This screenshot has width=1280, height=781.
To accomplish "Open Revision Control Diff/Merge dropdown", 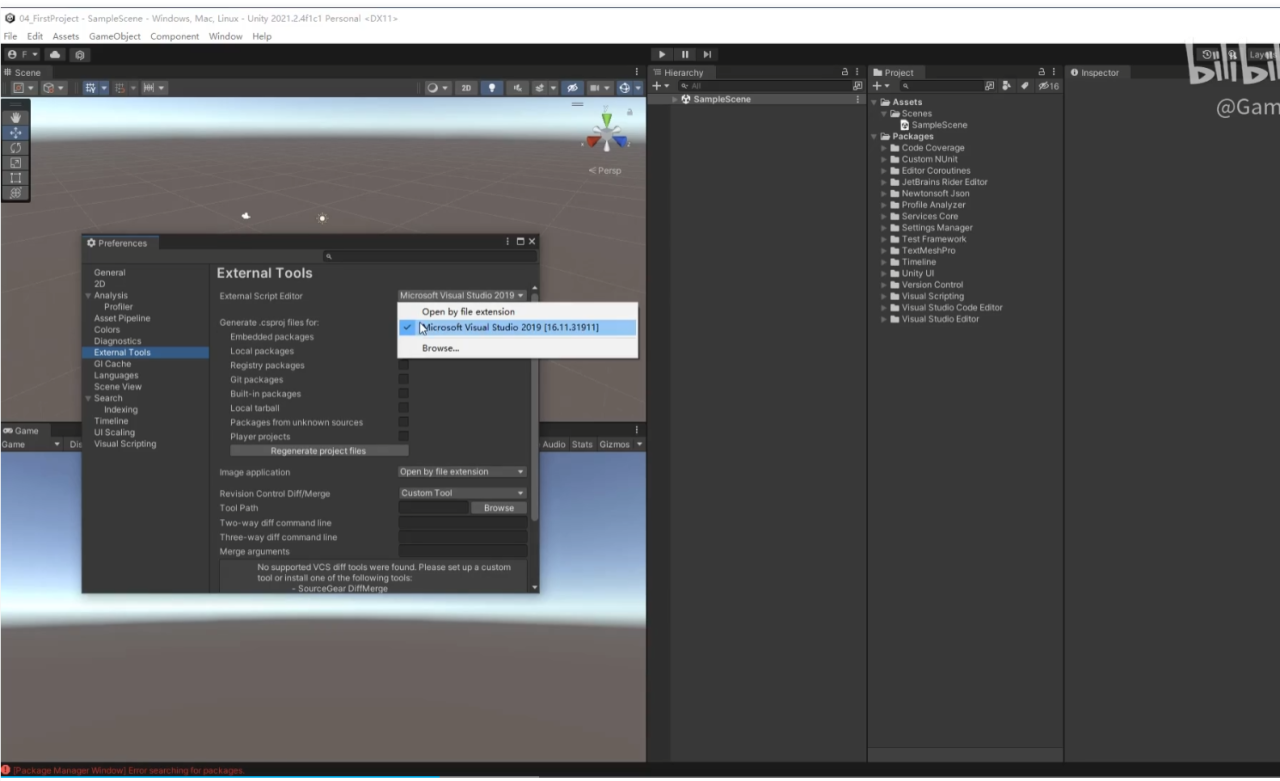I will coord(462,493).
